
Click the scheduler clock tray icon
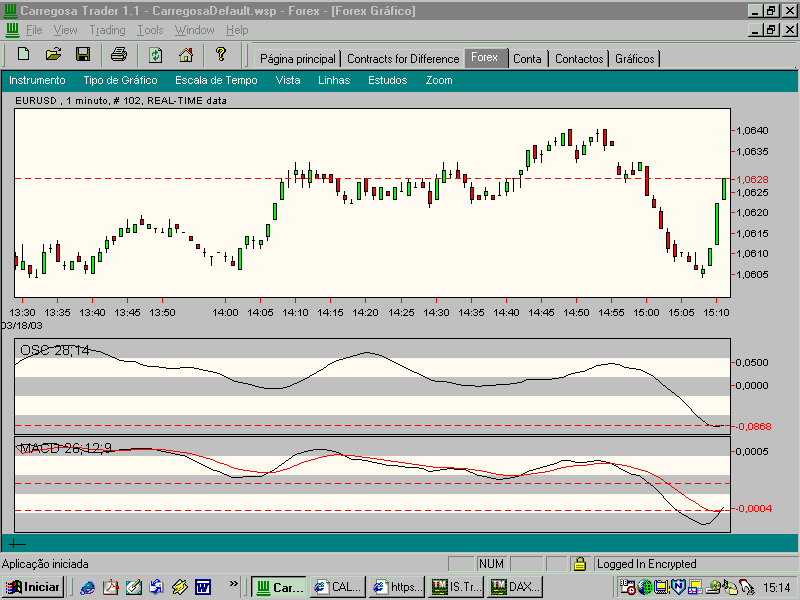pos(628,587)
